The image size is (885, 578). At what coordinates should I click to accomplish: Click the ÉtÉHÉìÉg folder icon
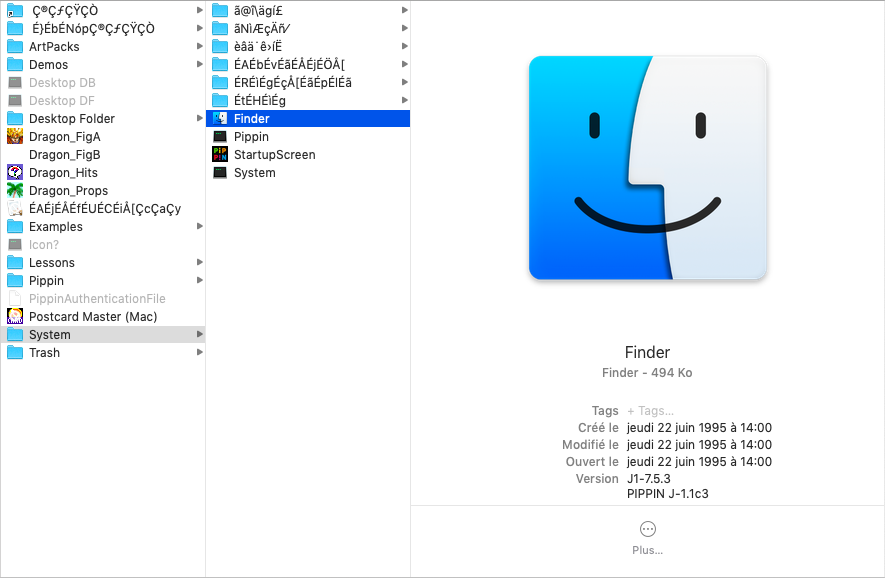[220, 100]
